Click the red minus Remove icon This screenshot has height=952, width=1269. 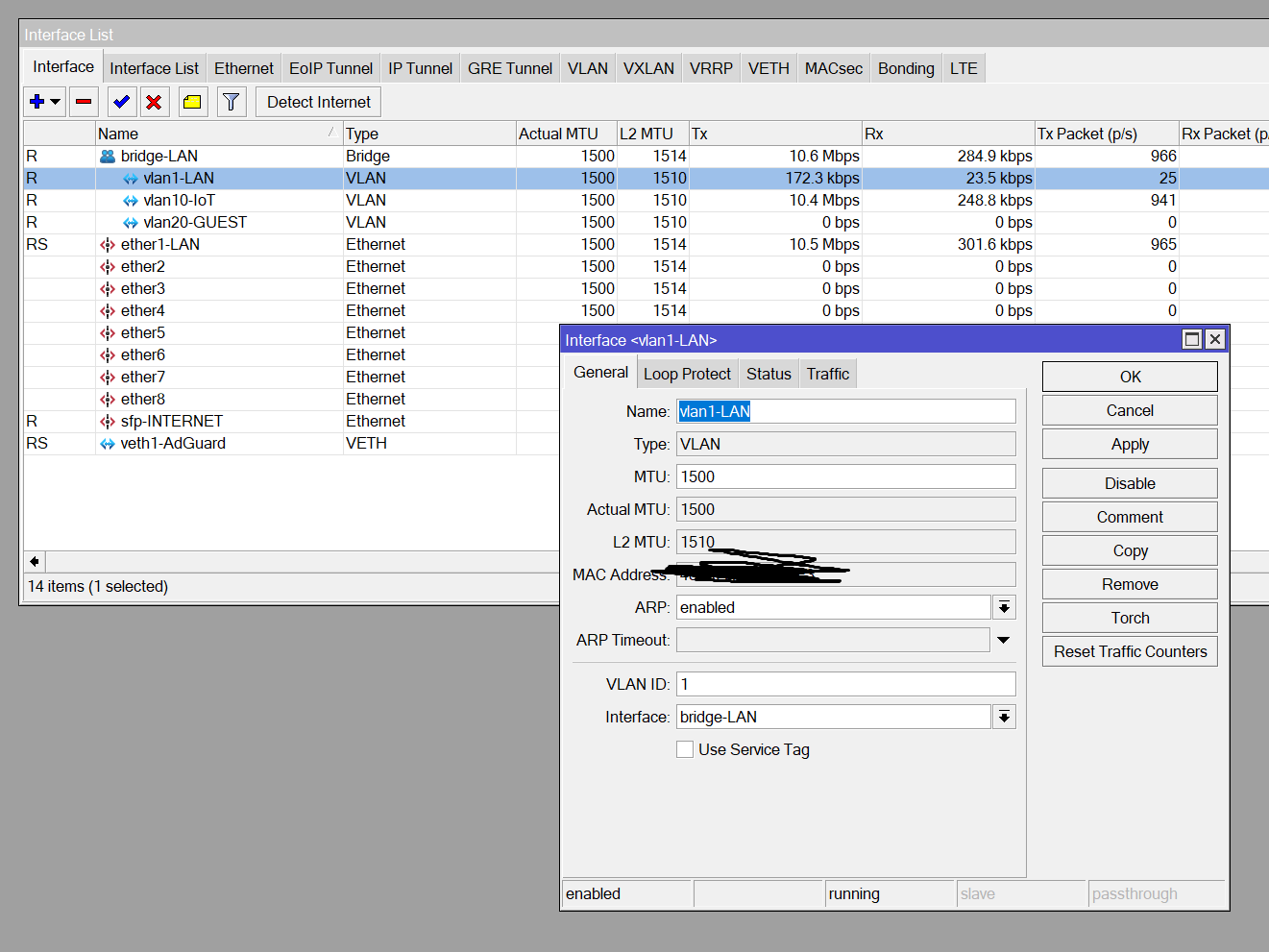click(84, 102)
